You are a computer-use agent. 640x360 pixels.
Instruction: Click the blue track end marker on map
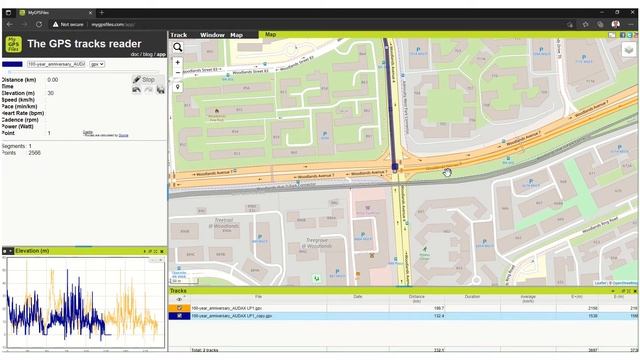[395, 167]
